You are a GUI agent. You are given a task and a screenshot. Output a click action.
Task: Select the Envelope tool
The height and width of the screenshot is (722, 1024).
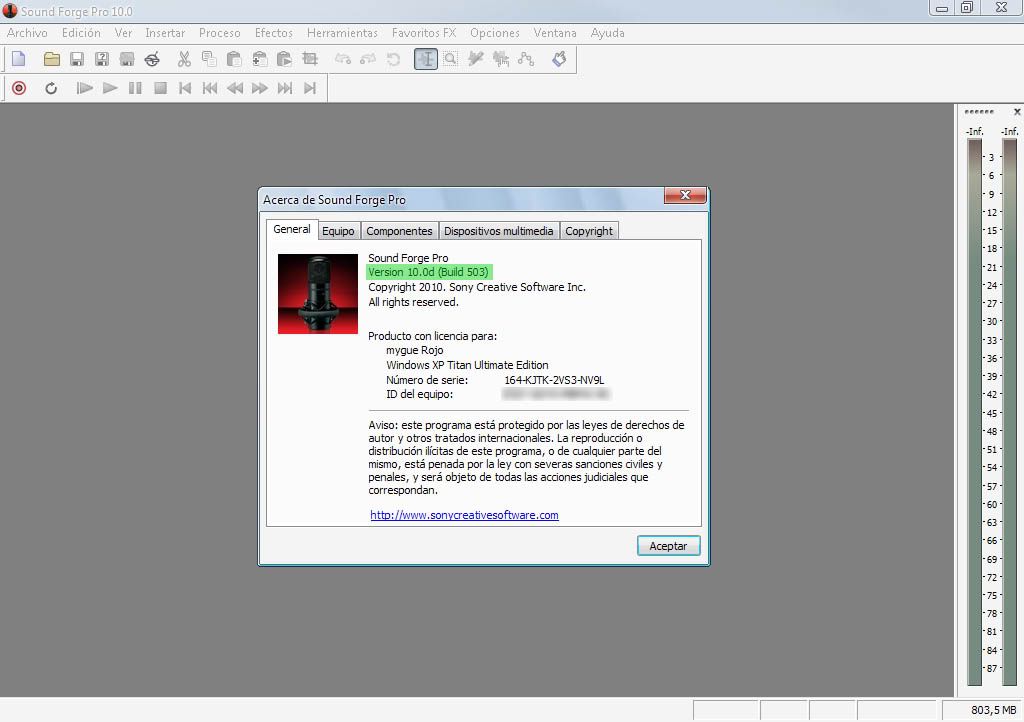(526, 59)
